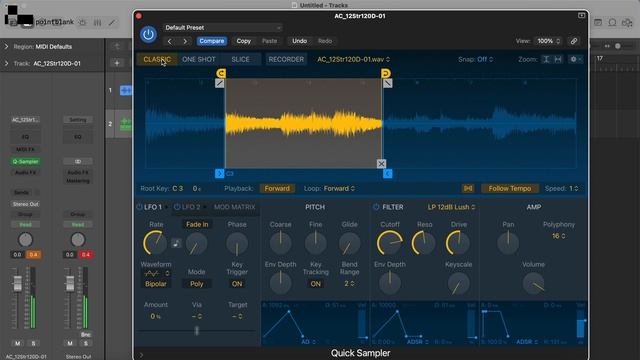Click the LFO Rate knob
The height and width of the screenshot is (360, 640).
(x=155, y=243)
